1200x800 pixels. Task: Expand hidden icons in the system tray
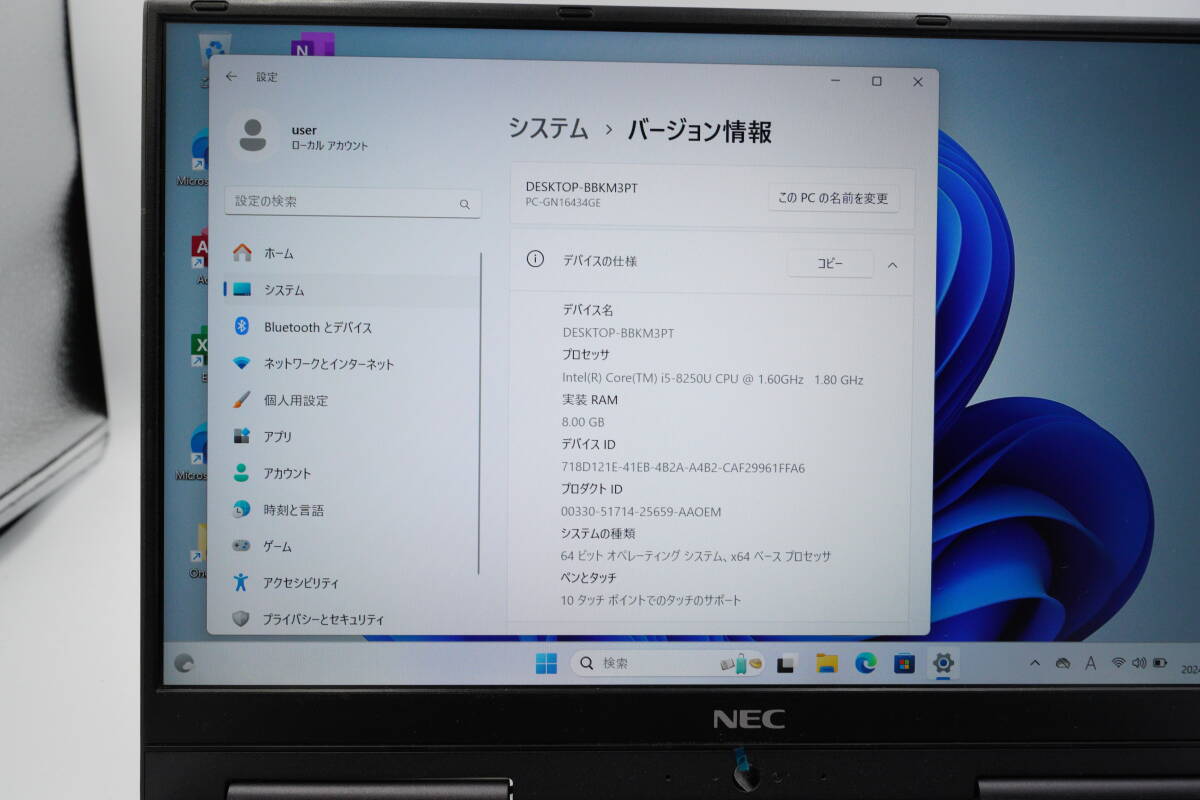1034,662
